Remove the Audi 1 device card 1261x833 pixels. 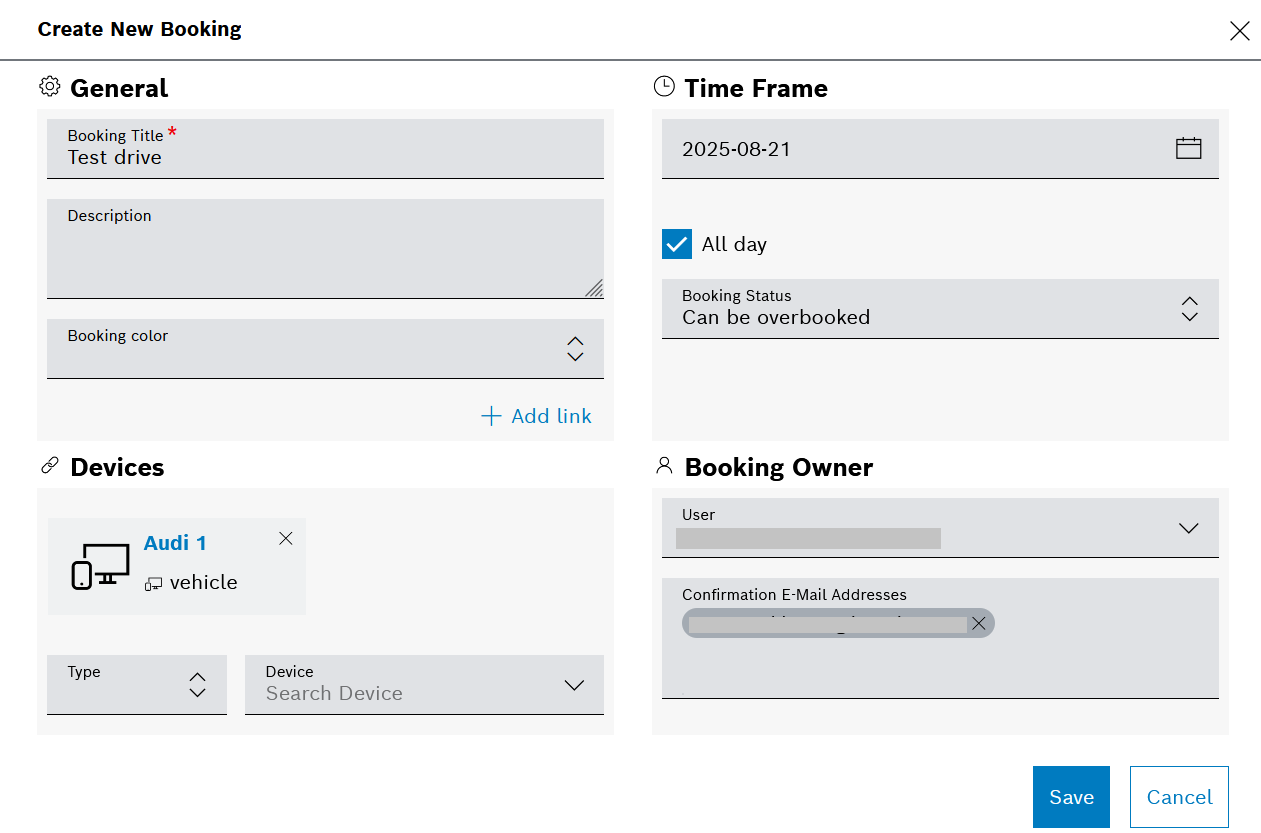(x=286, y=538)
